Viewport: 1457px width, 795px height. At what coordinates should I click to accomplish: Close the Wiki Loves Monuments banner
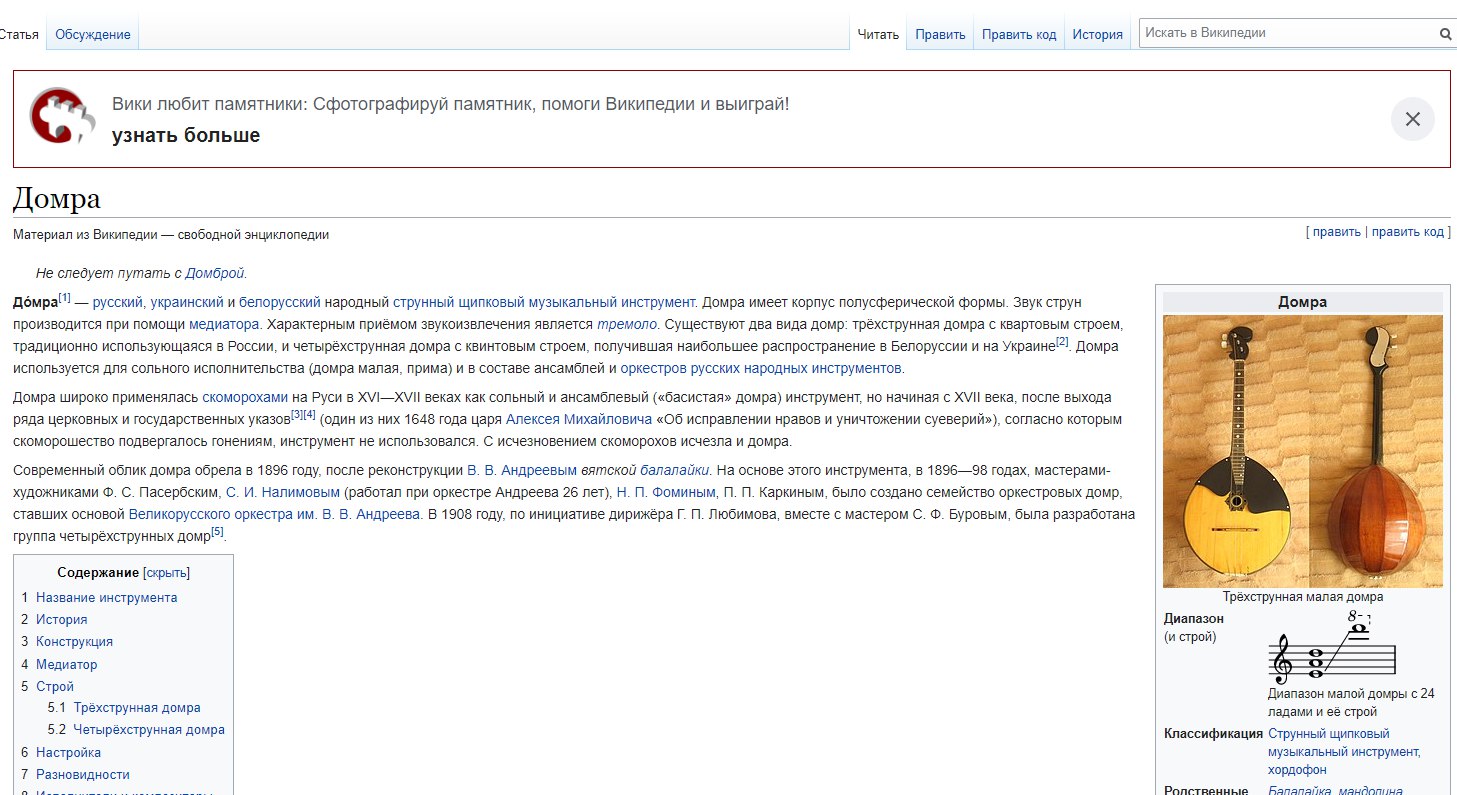[x=1412, y=119]
